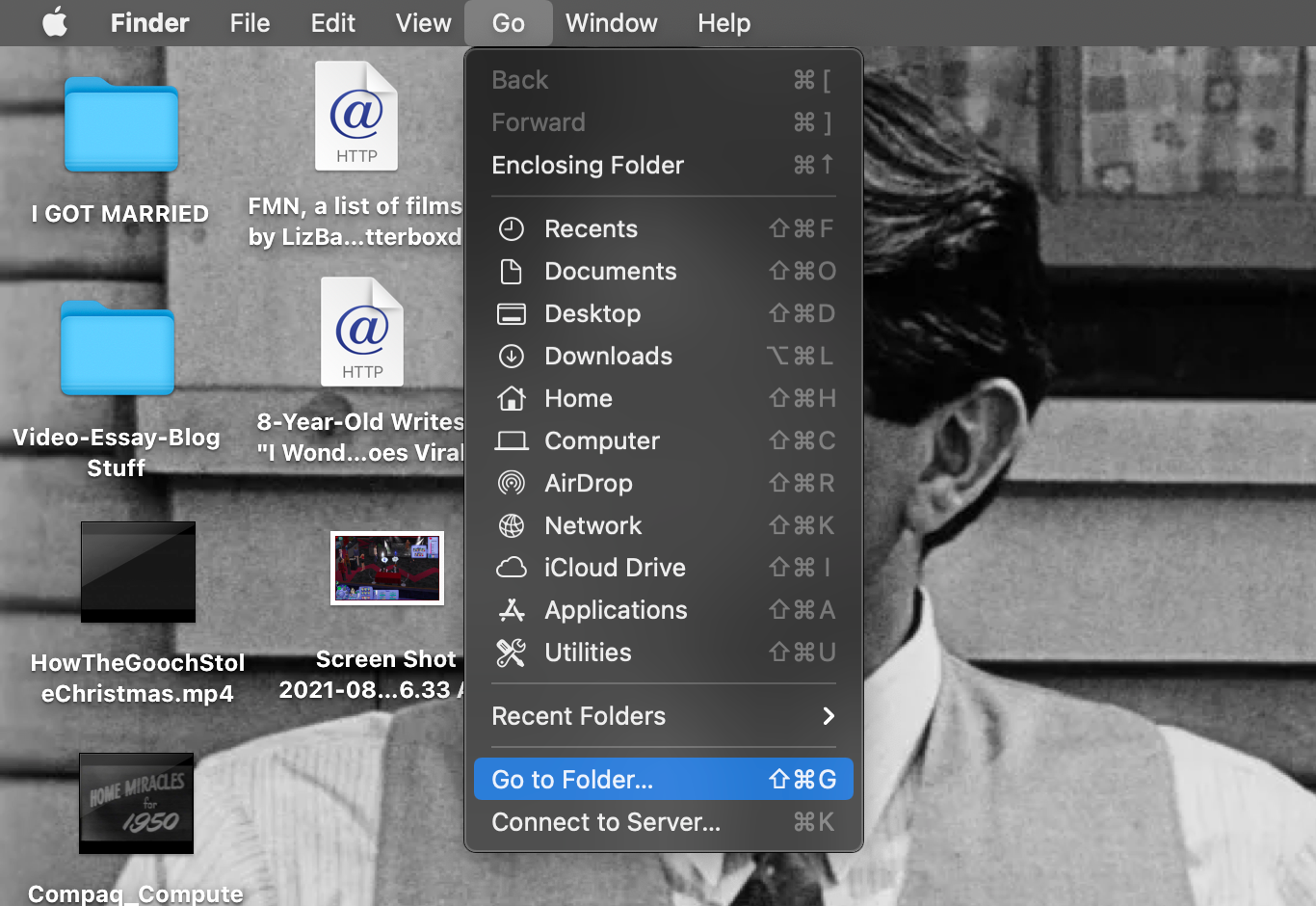Viewport: 1316px width, 906px height.
Task: Click the Recents clock icon
Action: pyautogui.click(x=511, y=228)
